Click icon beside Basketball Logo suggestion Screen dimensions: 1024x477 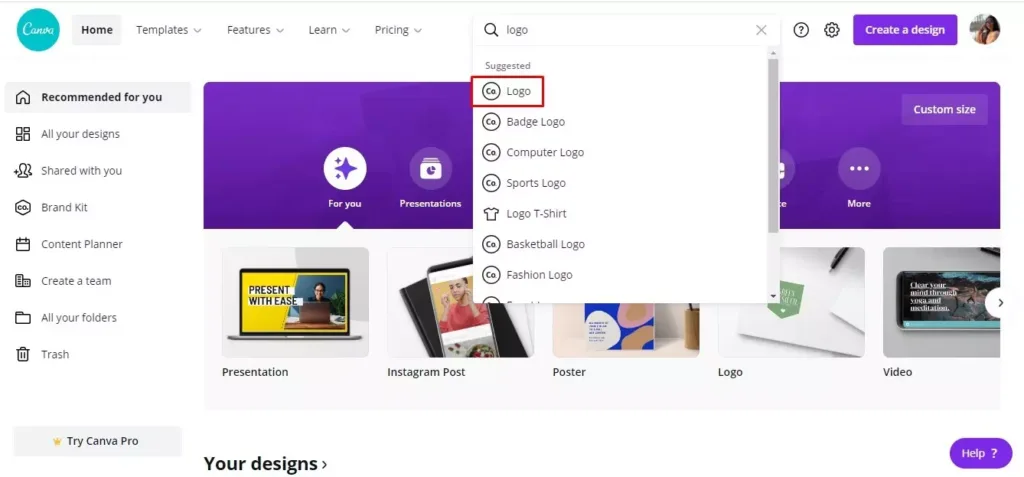[491, 244]
